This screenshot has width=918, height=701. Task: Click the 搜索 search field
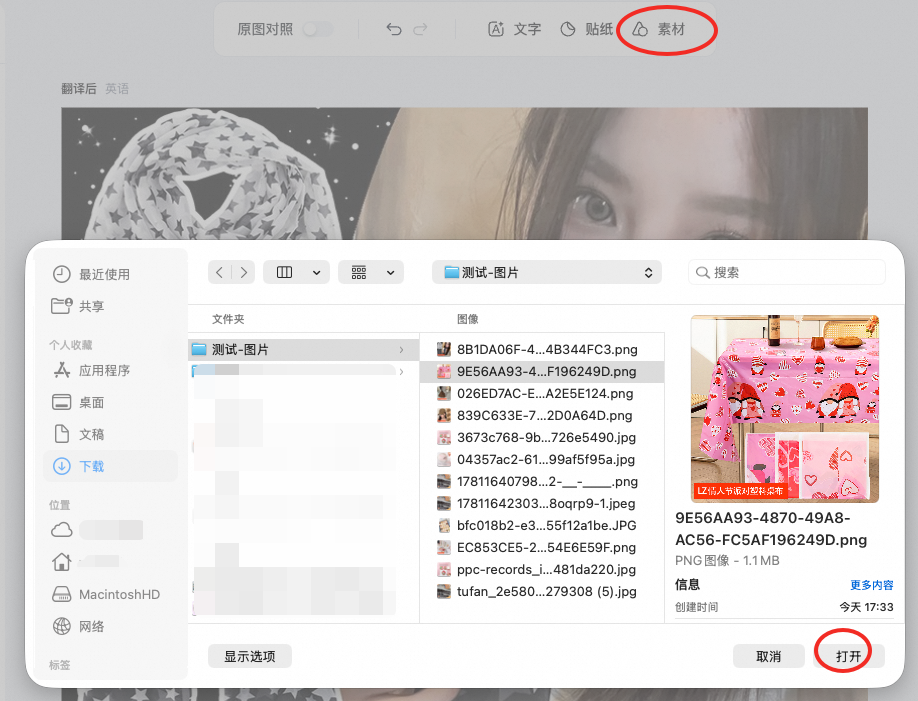pos(787,272)
